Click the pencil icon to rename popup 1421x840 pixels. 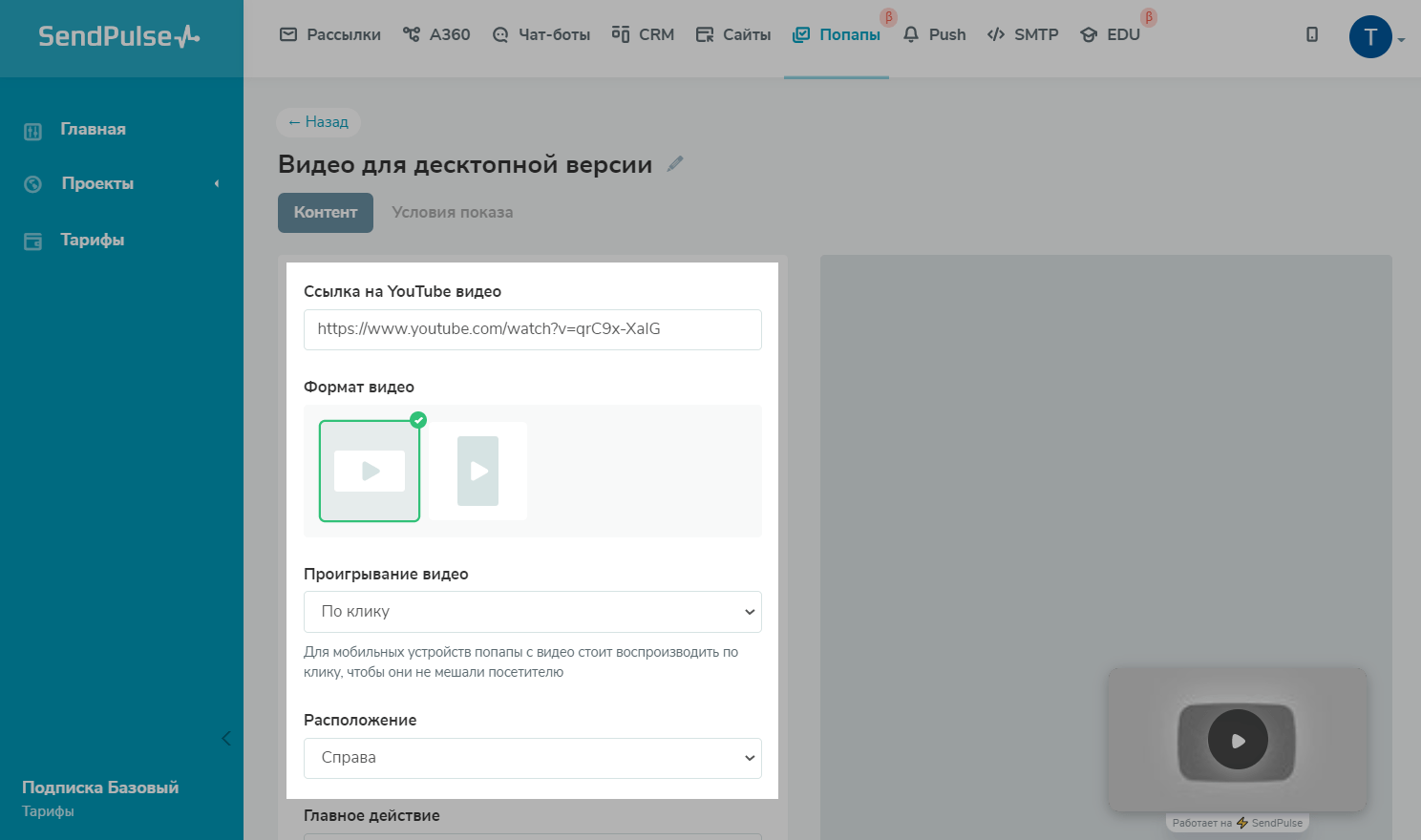click(675, 164)
